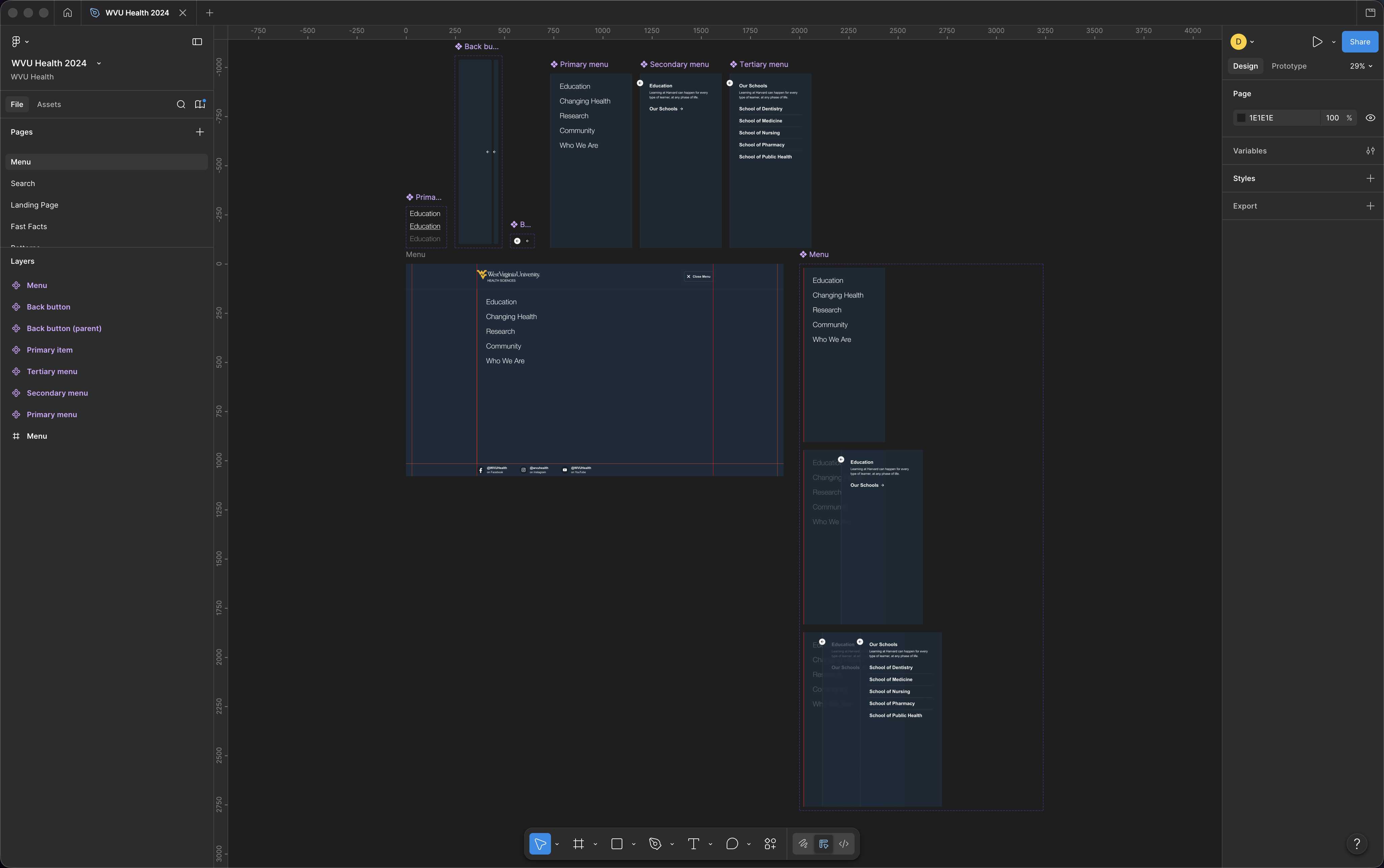Expand the WVU Health 2024 file menu
This screenshot has height=868, width=1384.
point(99,63)
